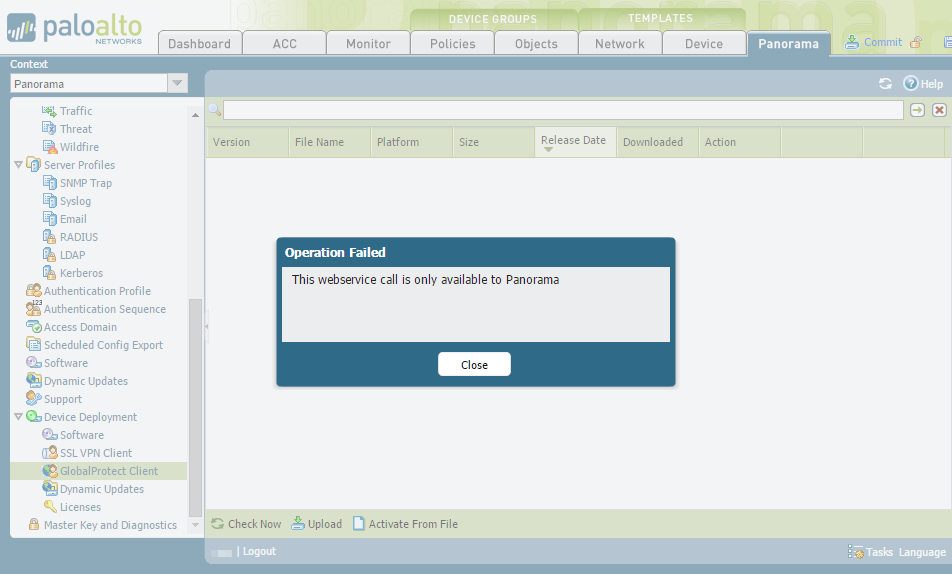952x574 pixels.
Task: Open Scheduled Config Export
Action: click(103, 345)
